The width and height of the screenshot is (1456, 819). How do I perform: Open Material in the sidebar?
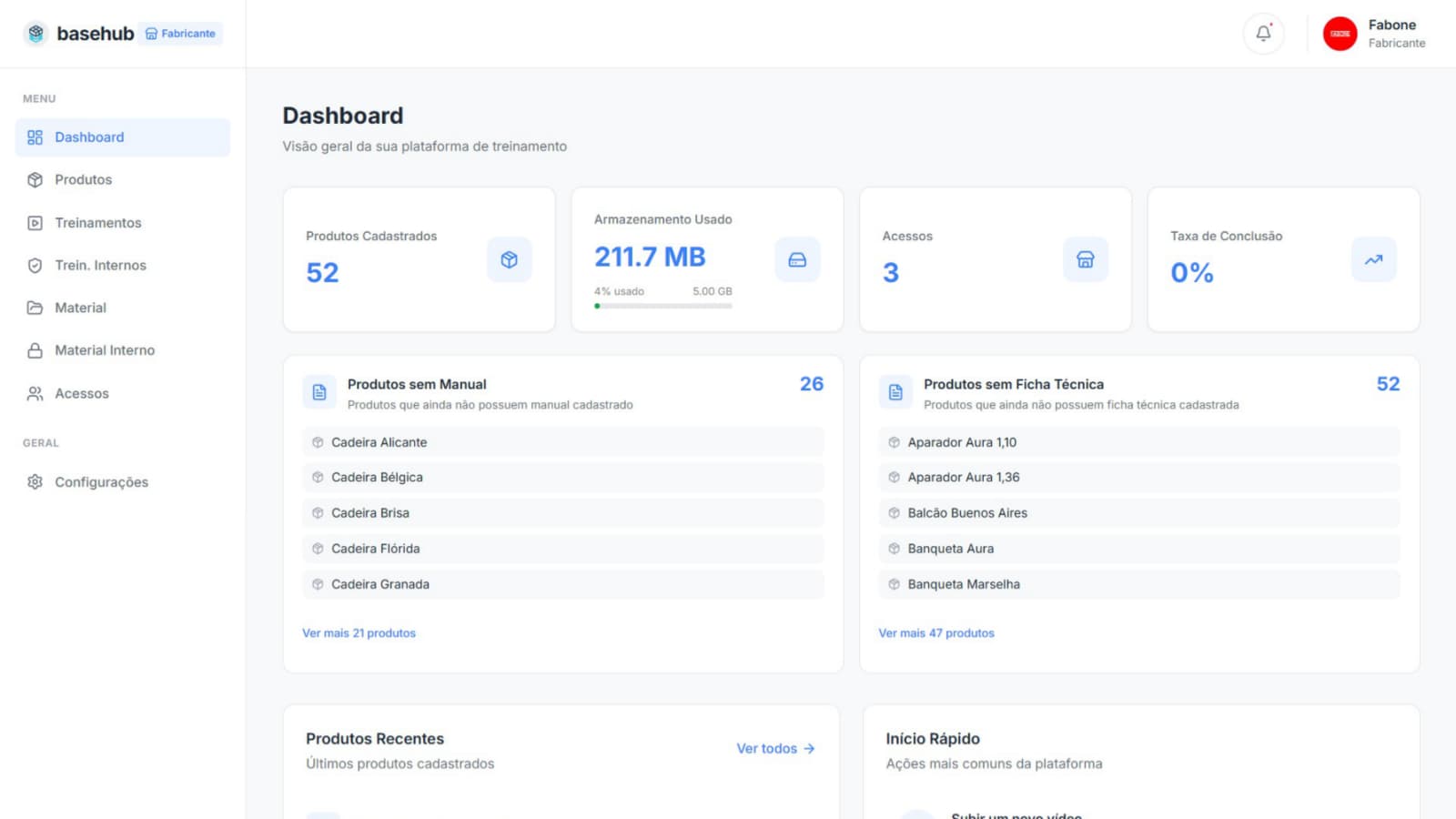click(122, 308)
